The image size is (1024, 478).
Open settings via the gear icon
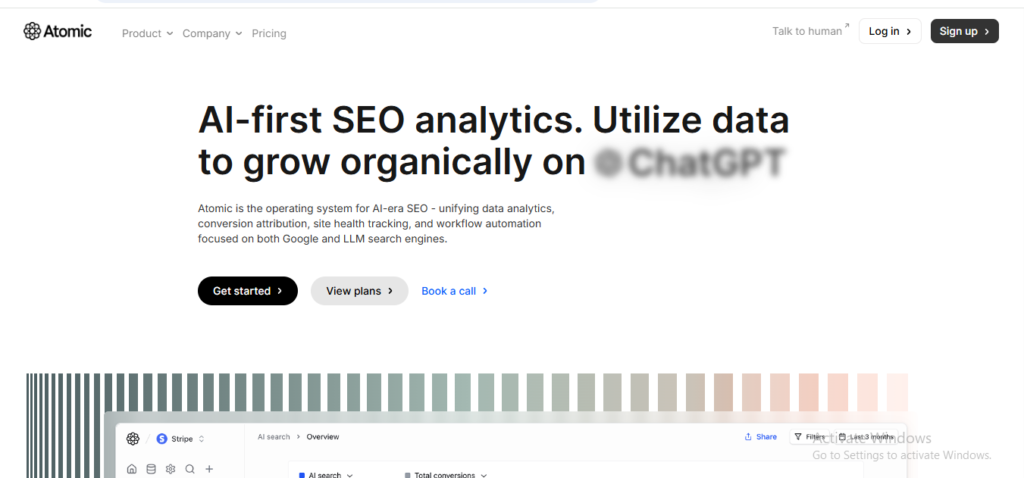click(x=171, y=469)
